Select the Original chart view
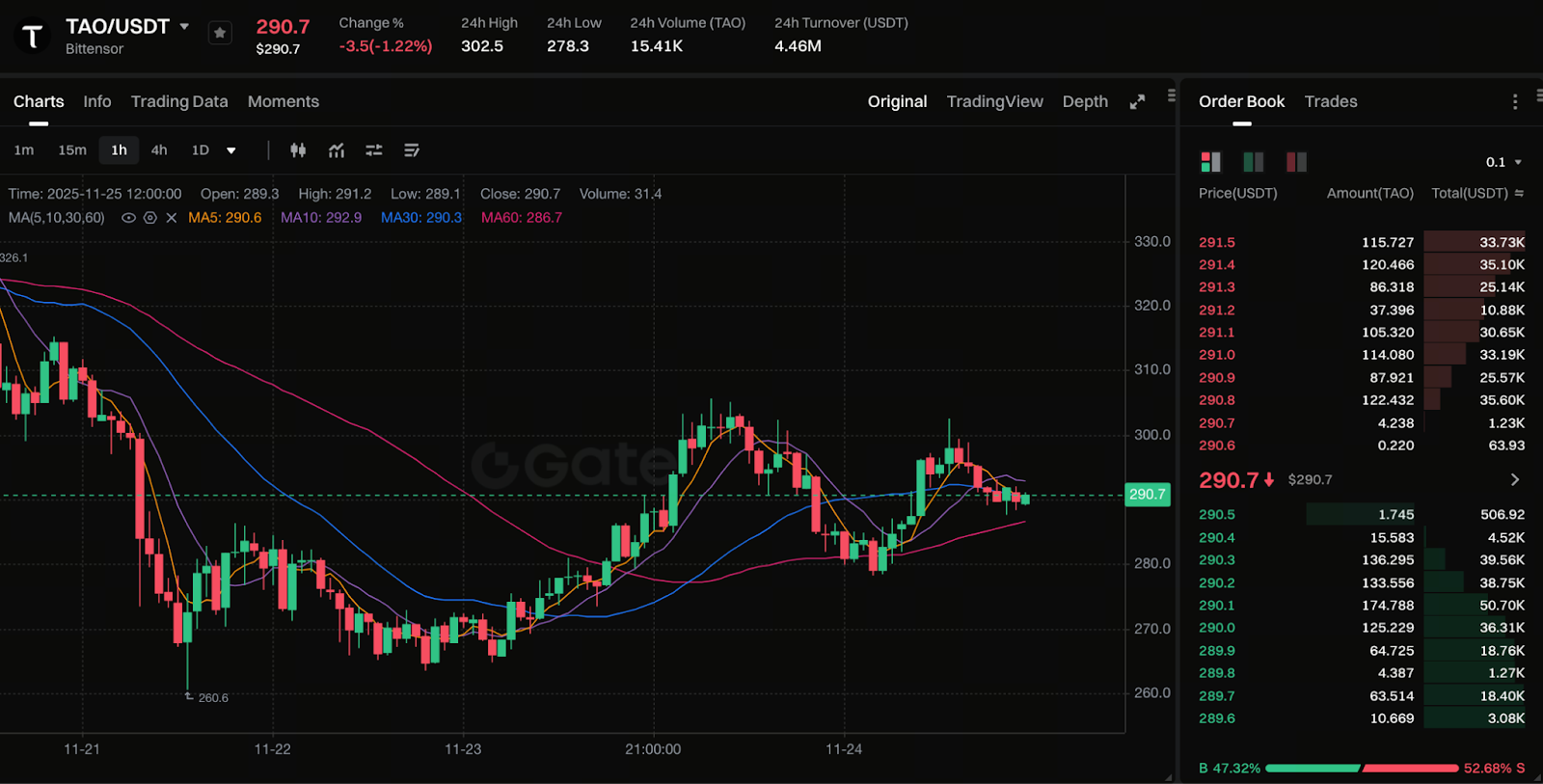This screenshot has width=1543, height=784. pyautogui.click(x=898, y=101)
